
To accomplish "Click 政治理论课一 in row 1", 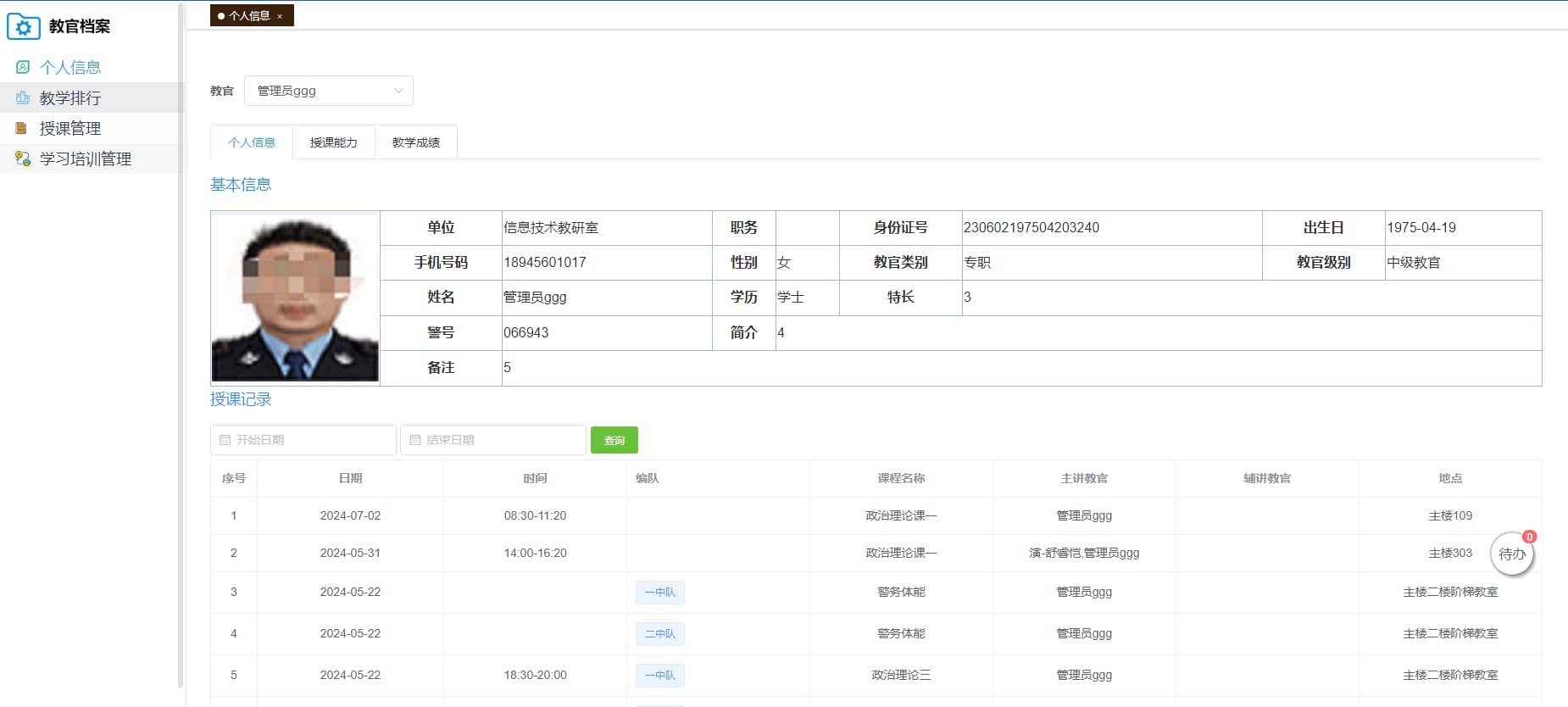I will pos(901,515).
